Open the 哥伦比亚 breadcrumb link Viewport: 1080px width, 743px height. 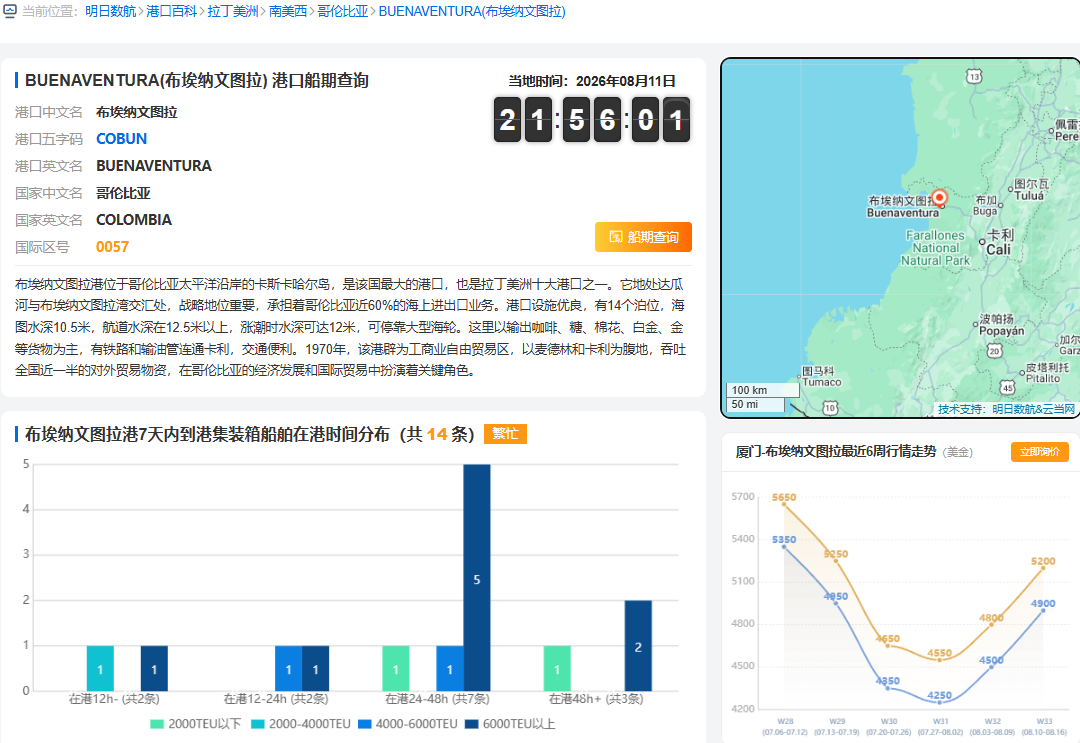point(342,12)
